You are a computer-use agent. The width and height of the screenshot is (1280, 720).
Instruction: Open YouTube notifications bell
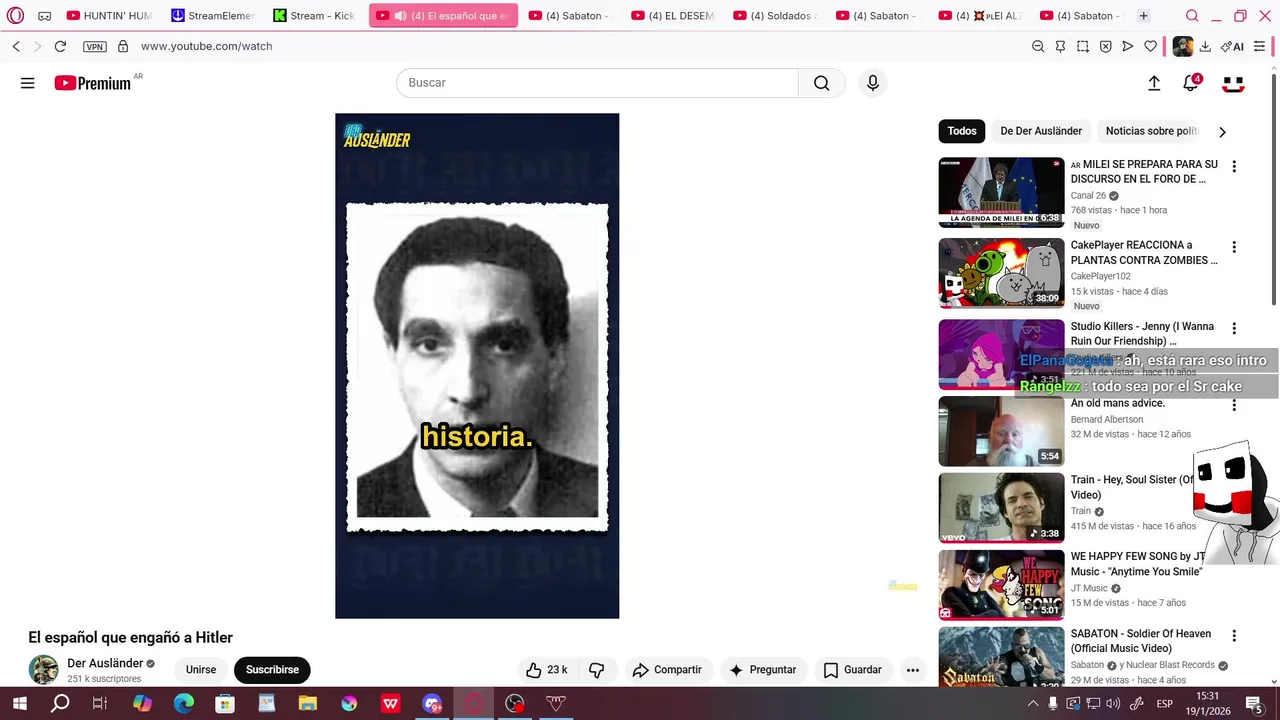pos(1190,84)
